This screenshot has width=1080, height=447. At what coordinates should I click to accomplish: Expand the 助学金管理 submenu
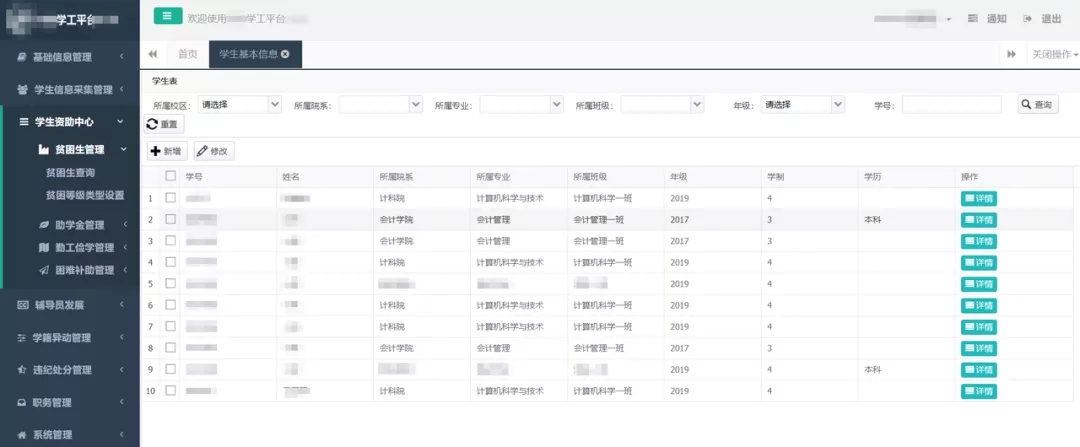click(x=83, y=225)
